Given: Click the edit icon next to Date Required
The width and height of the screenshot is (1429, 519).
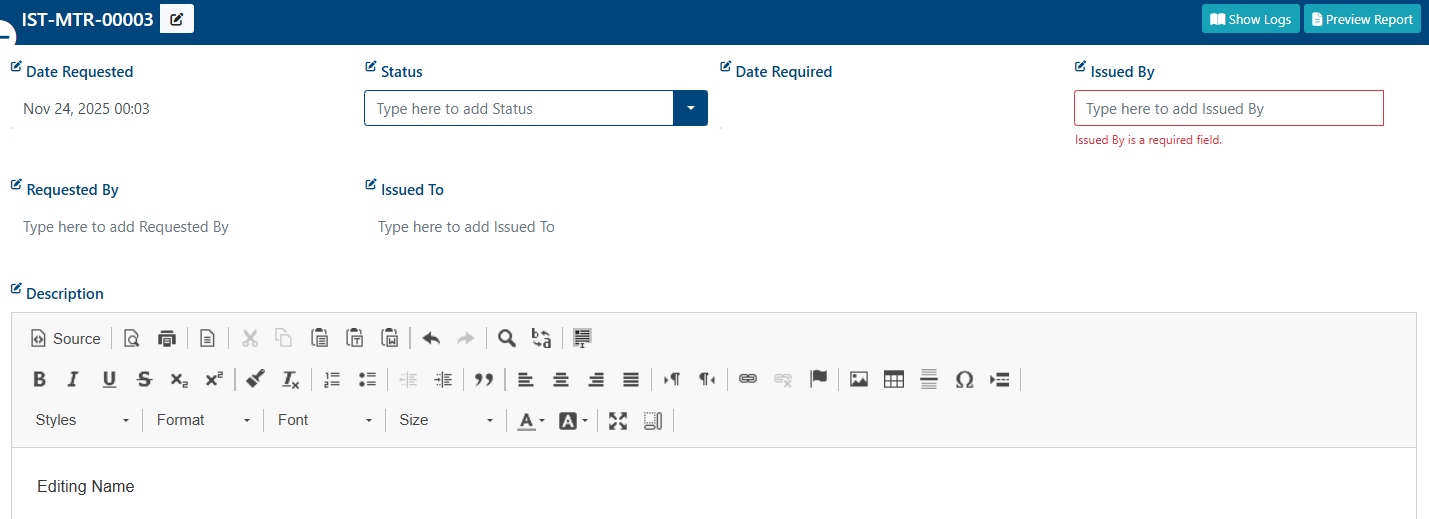Looking at the screenshot, I should 726,67.
